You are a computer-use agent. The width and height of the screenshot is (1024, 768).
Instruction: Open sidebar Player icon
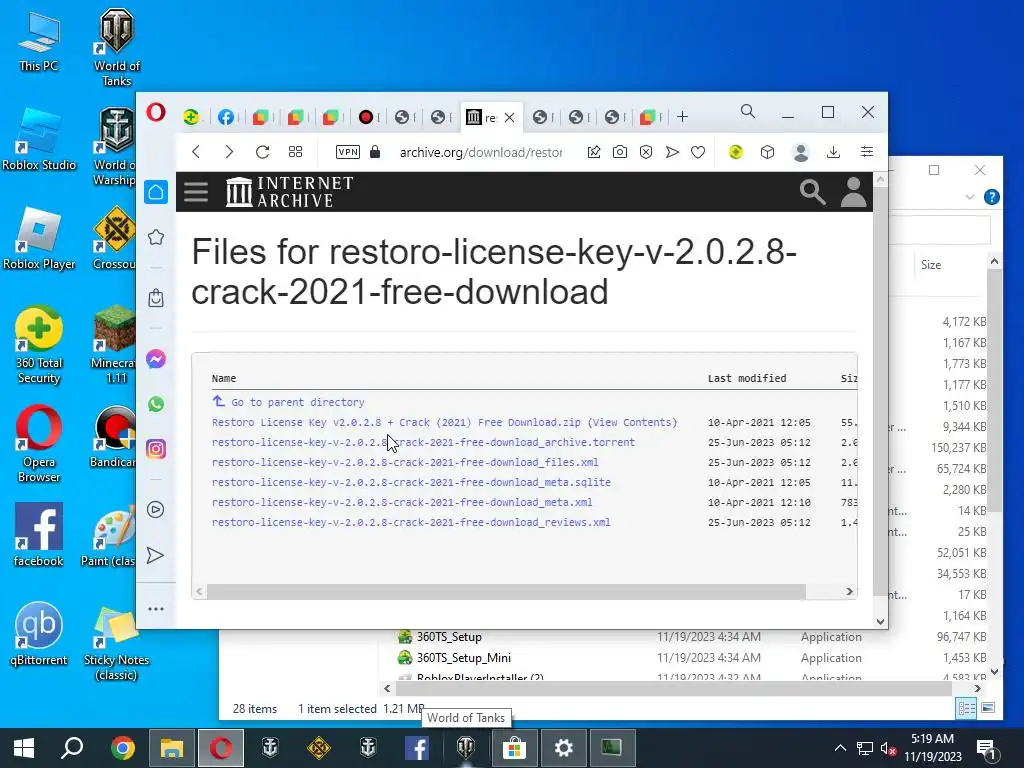tap(155, 509)
